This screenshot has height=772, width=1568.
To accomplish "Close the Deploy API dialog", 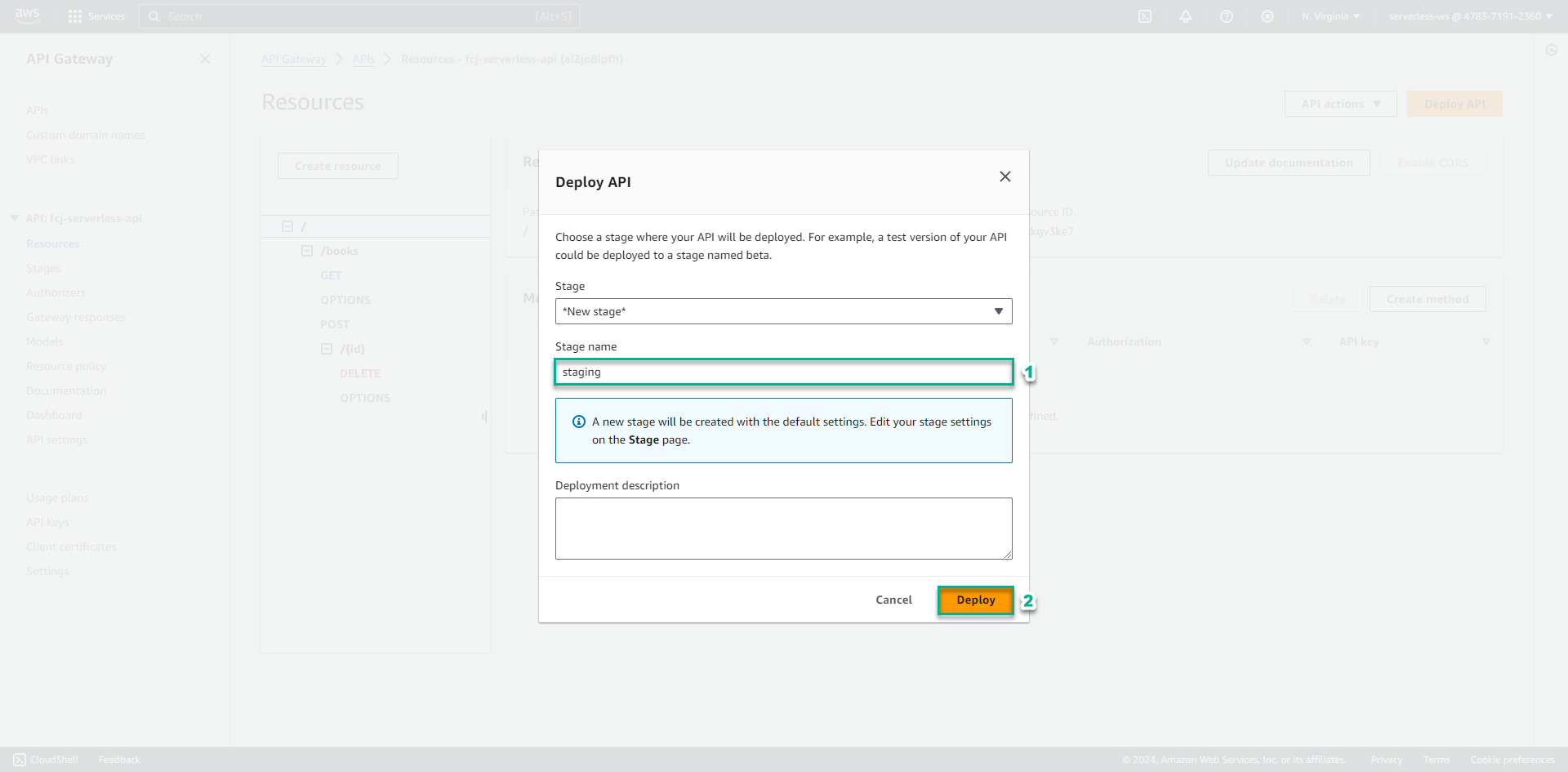I will coord(1005,176).
